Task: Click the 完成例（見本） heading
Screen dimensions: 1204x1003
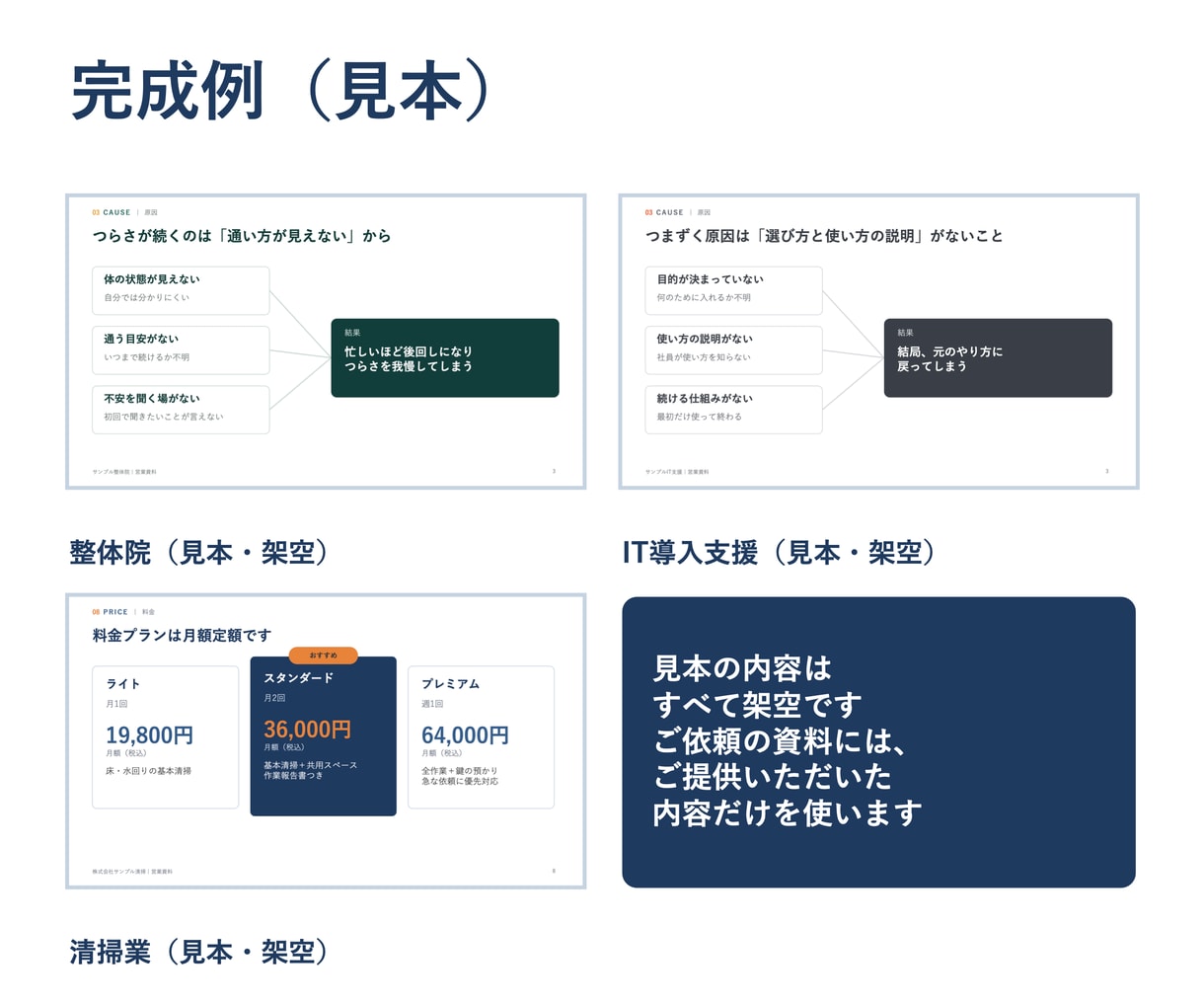Action: pos(281,91)
